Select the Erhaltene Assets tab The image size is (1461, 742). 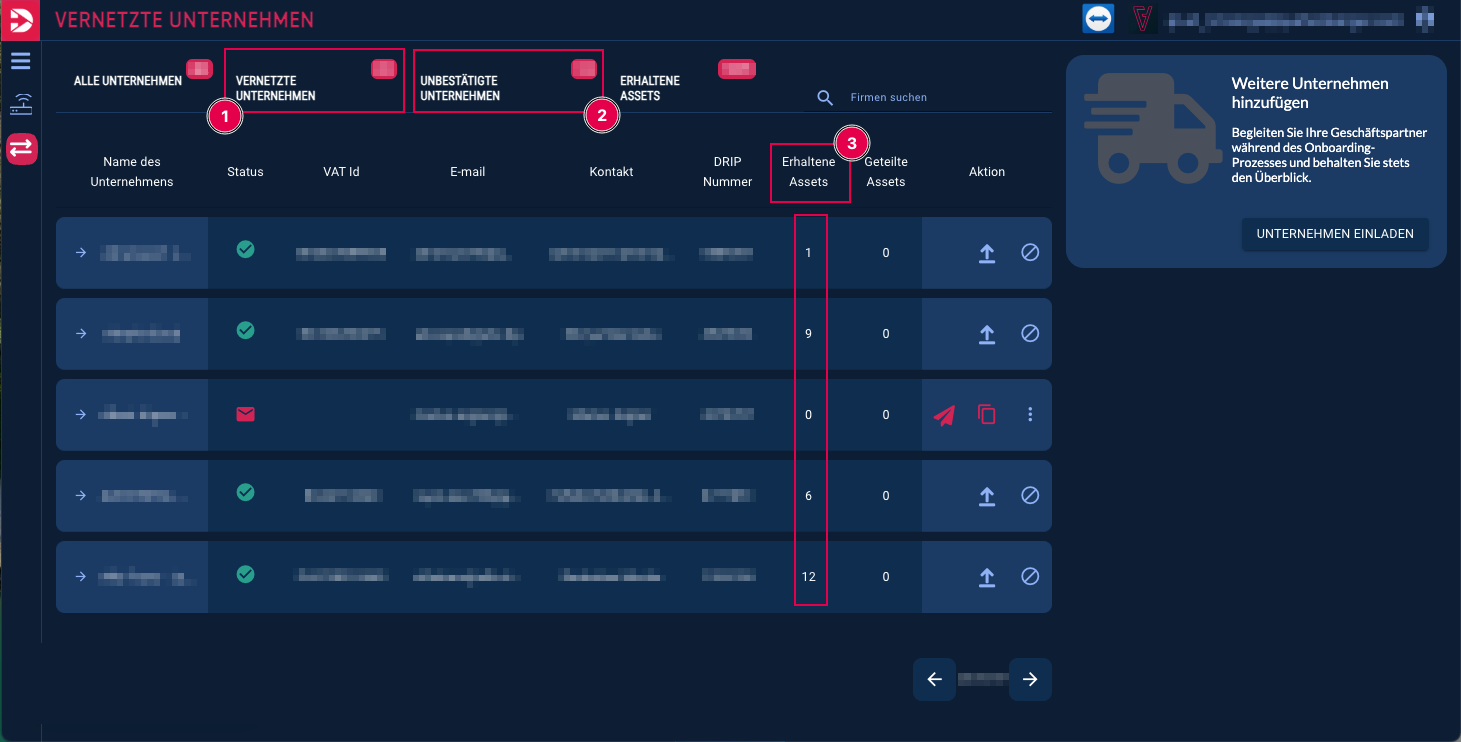[649, 88]
